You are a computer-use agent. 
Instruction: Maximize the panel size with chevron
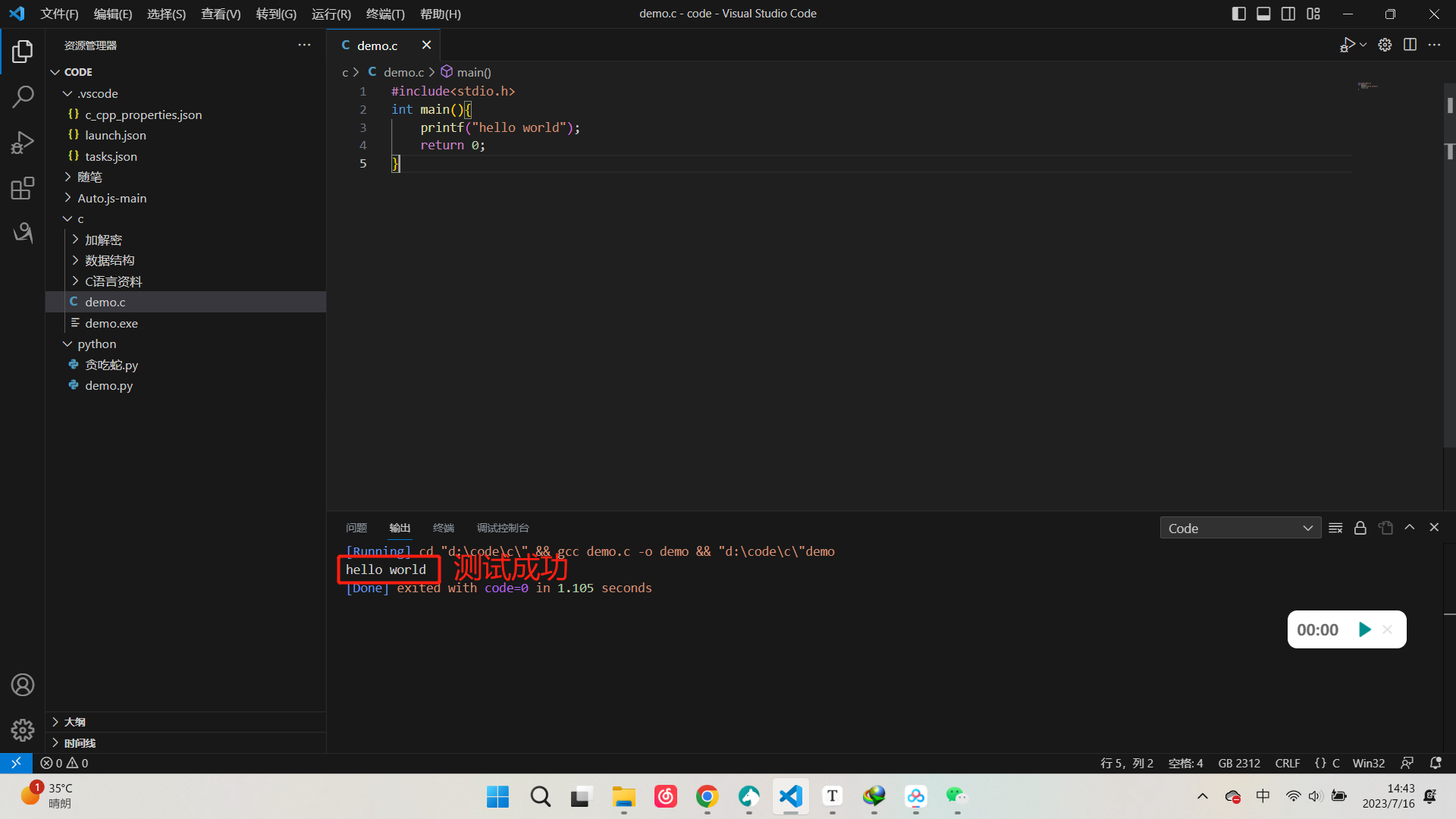pos(1410,527)
